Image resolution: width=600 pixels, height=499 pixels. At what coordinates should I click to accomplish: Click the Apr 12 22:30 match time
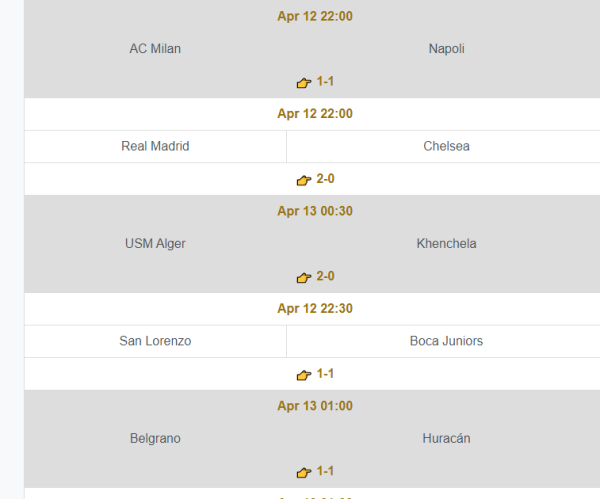315,308
